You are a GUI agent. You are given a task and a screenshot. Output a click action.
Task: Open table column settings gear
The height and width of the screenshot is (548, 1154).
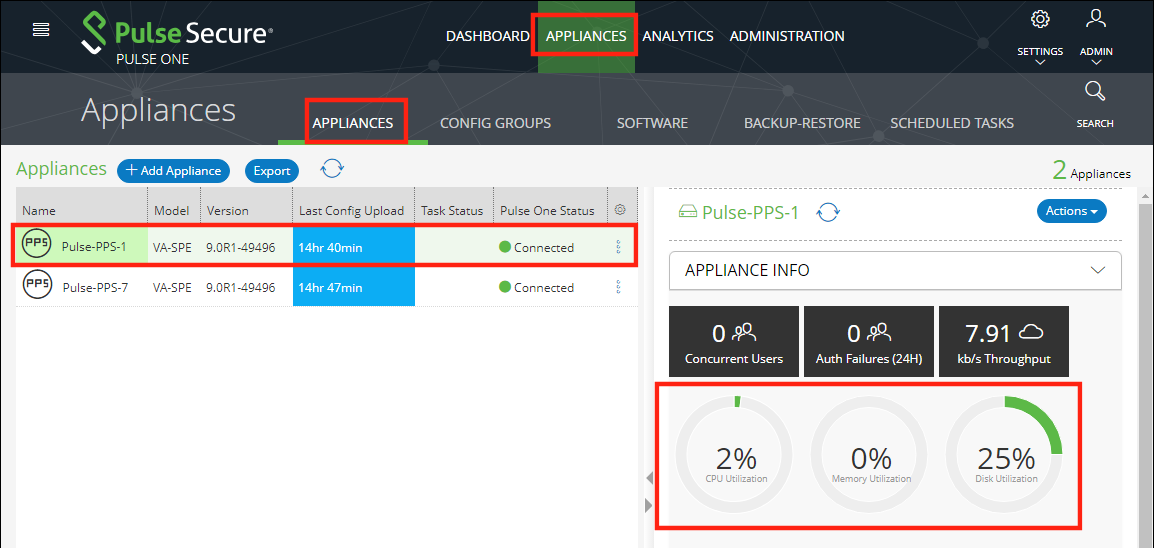click(x=620, y=210)
